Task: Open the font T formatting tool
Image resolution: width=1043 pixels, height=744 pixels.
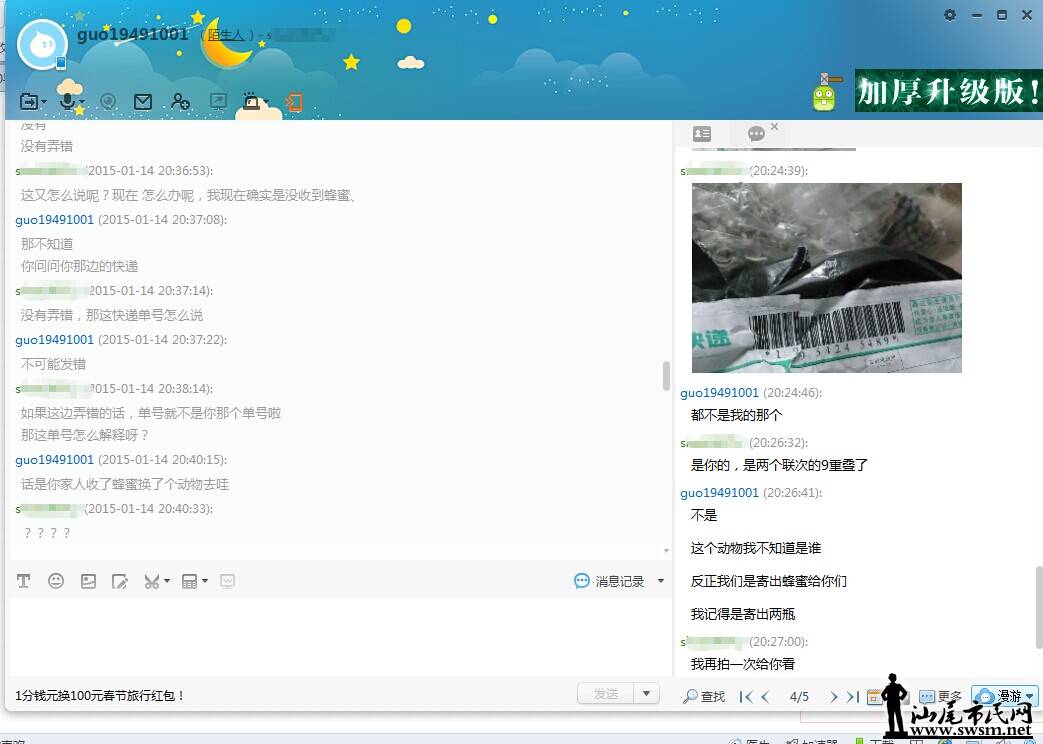Action: click(x=23, y=581)
